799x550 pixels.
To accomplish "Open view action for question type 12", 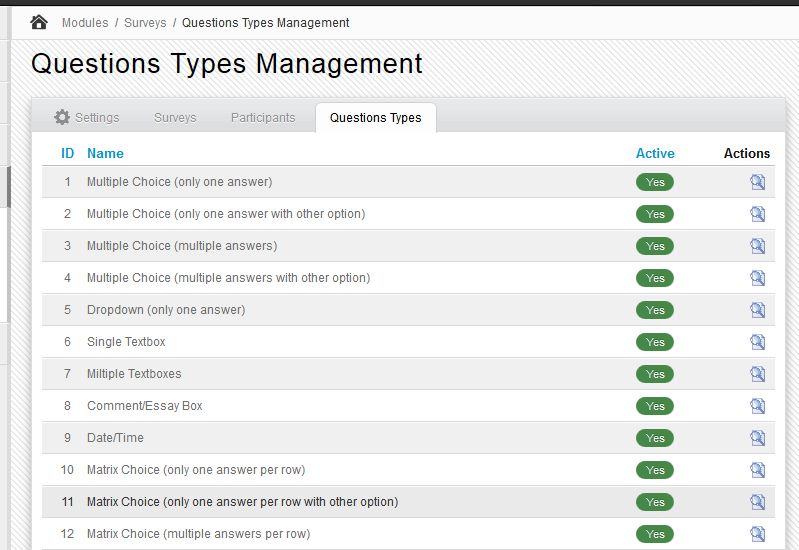I will 757,534.
